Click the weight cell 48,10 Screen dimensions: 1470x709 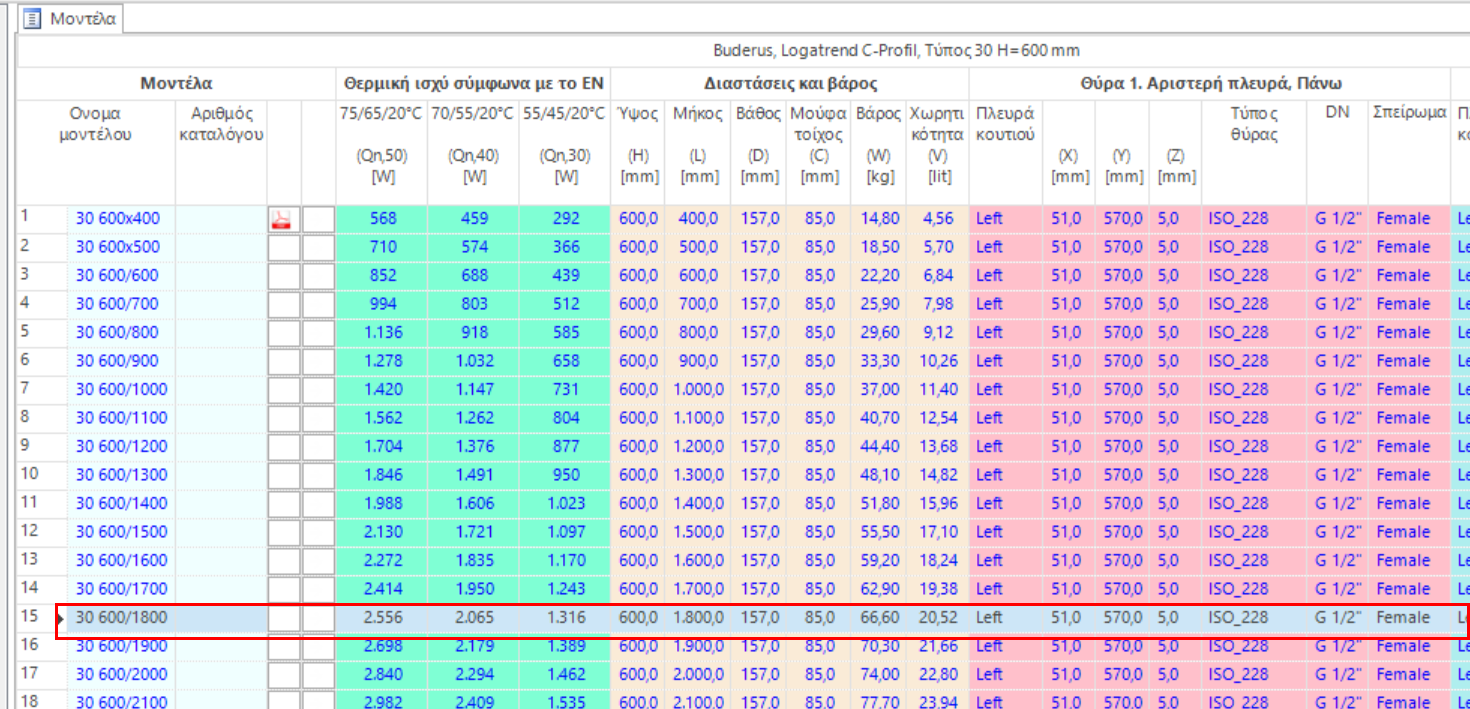pyautogui.click(x=879, y=475)
